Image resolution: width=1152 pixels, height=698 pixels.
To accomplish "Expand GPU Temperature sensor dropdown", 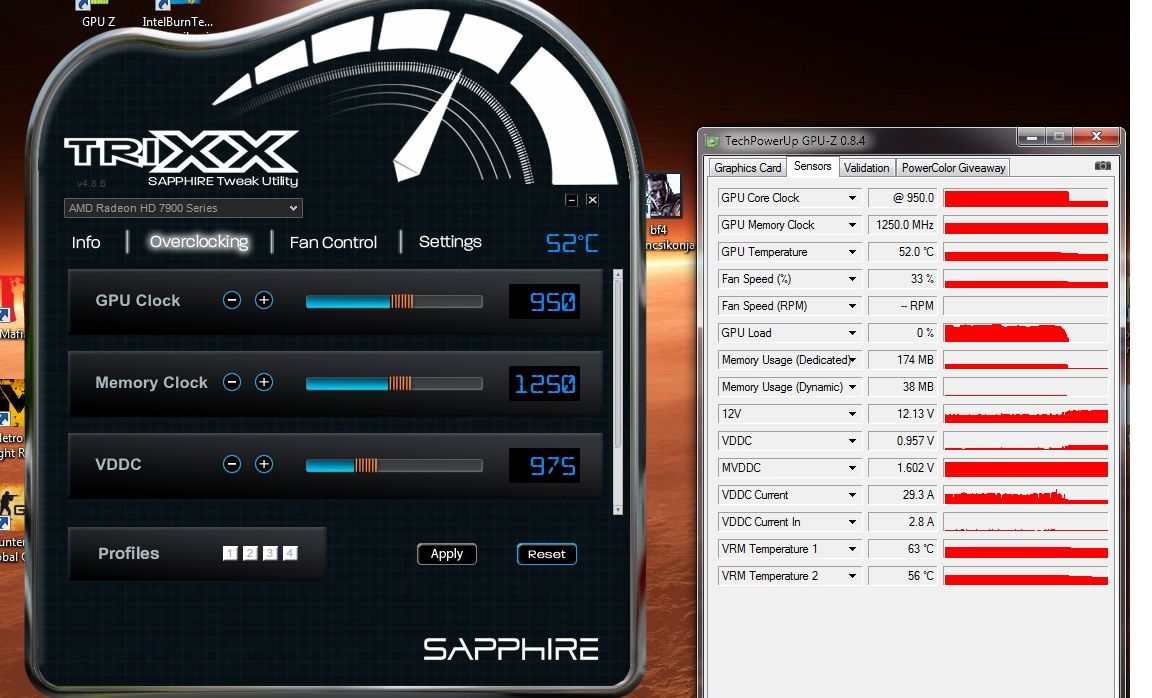I will 852,252.
